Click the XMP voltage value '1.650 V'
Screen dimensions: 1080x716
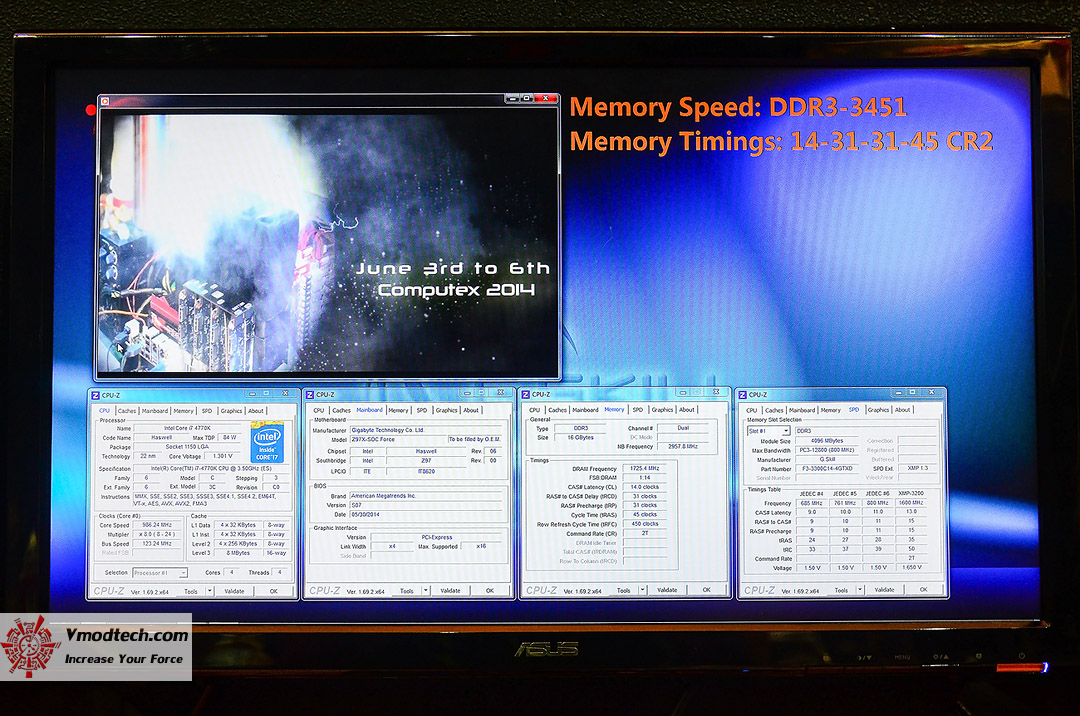click(911, 568)
